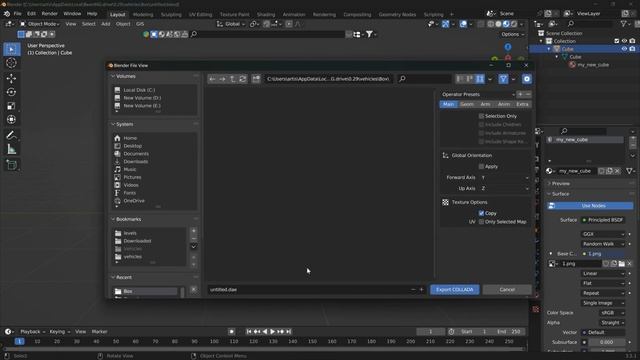Screen dimensions: 640x360
Task: Click the Export COLLADA button
Action: pos(455,289)
